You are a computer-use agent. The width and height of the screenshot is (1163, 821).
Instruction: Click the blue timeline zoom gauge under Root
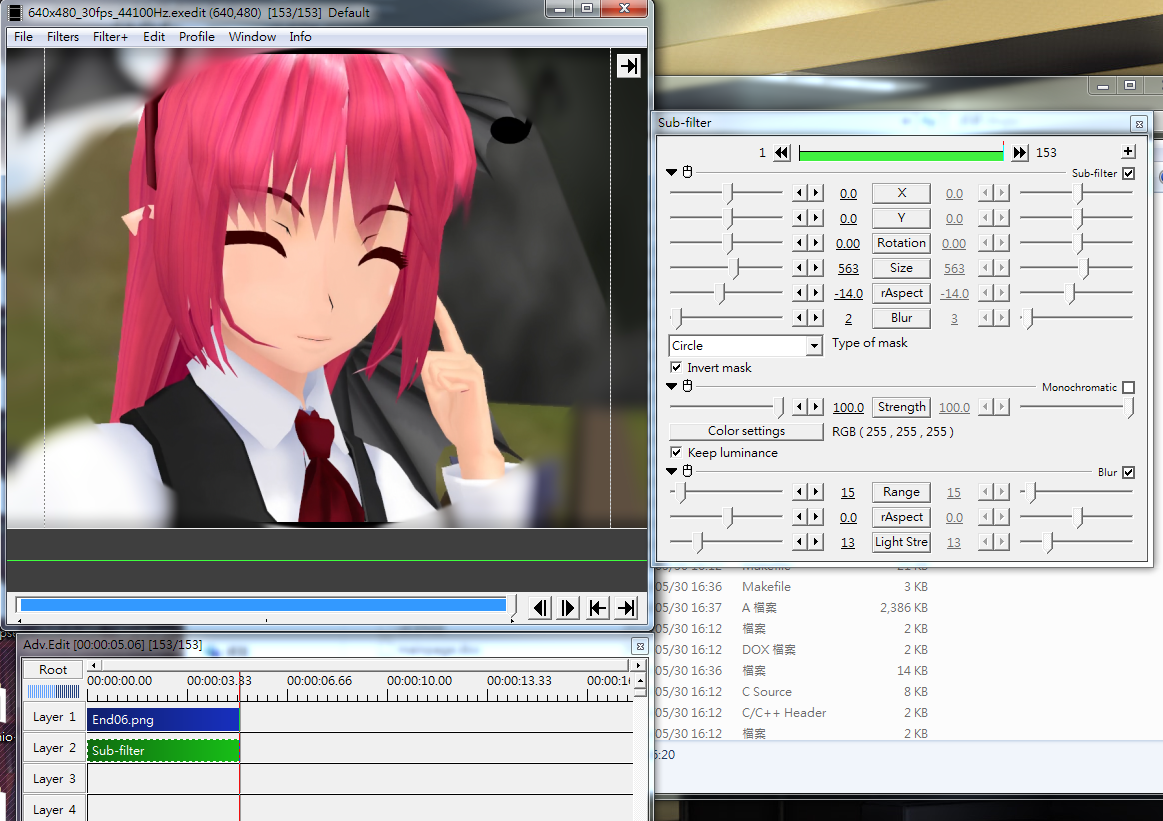pos(53,691)
